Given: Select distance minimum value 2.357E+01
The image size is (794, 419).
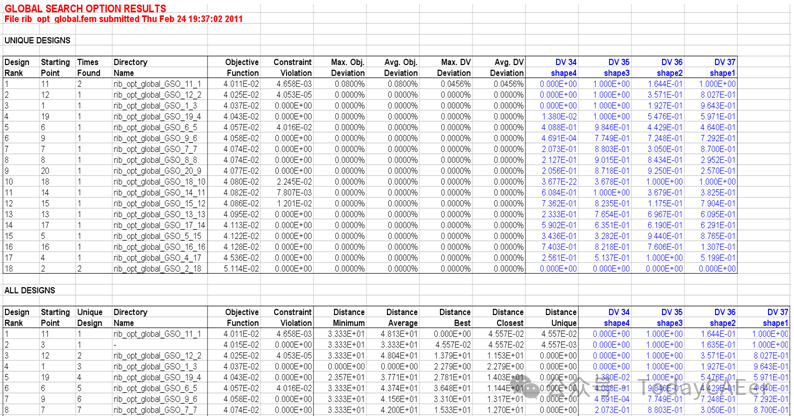Looking at the screenshot, I should [347, 377].
